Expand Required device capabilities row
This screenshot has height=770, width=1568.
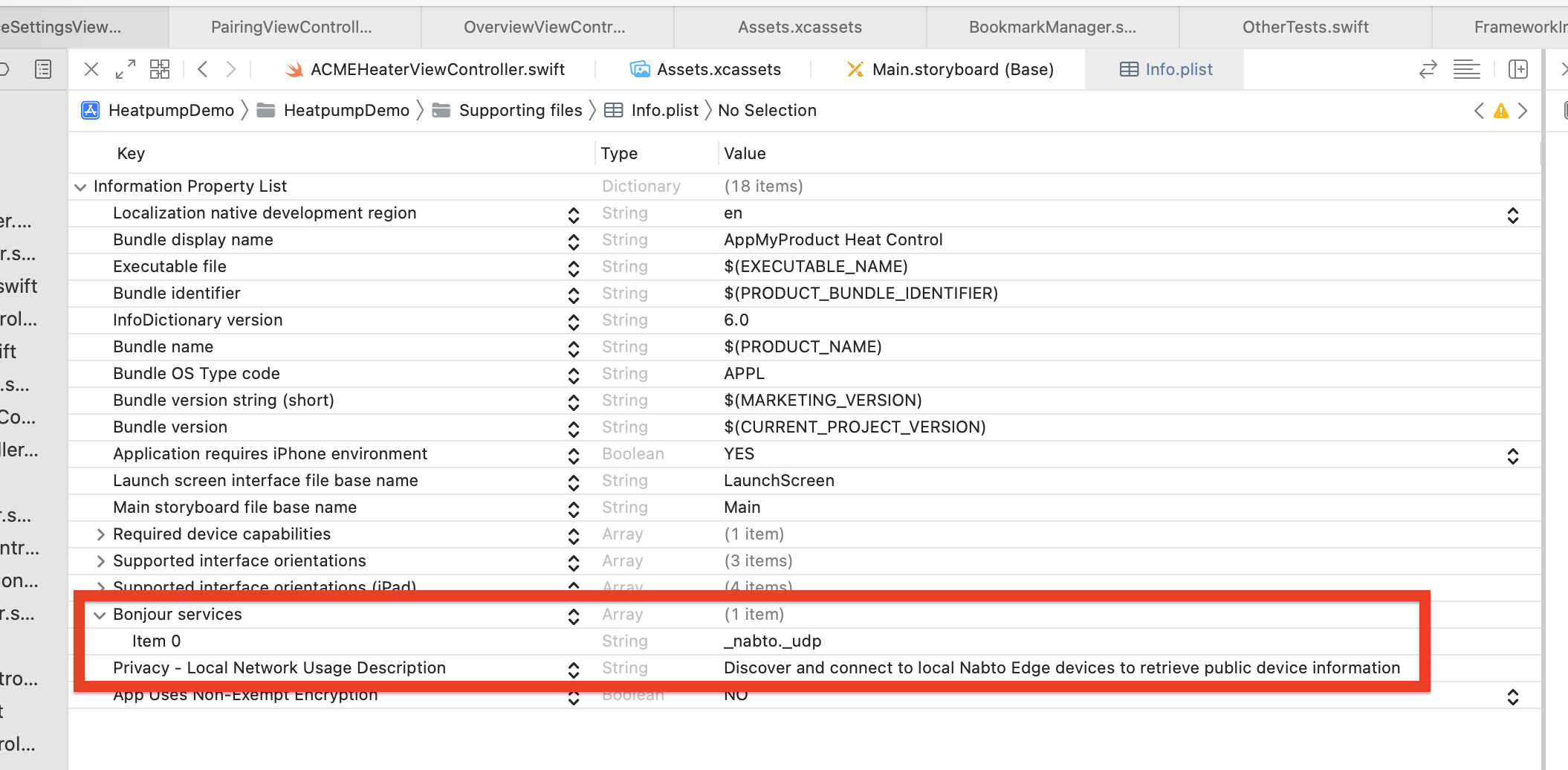[x=100, y=534]
